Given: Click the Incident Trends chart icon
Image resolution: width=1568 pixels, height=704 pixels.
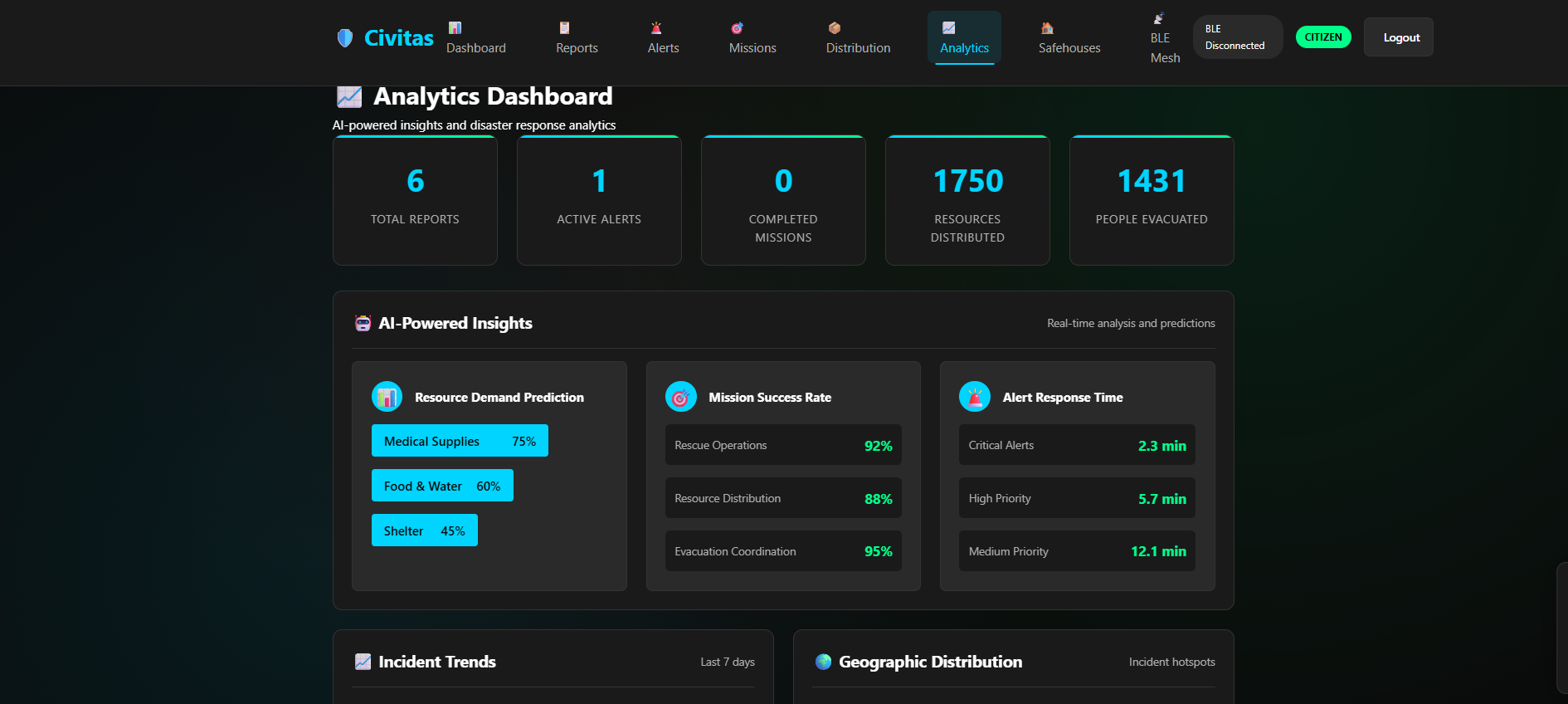Looking at the screenshot, I should coord(363,662).
